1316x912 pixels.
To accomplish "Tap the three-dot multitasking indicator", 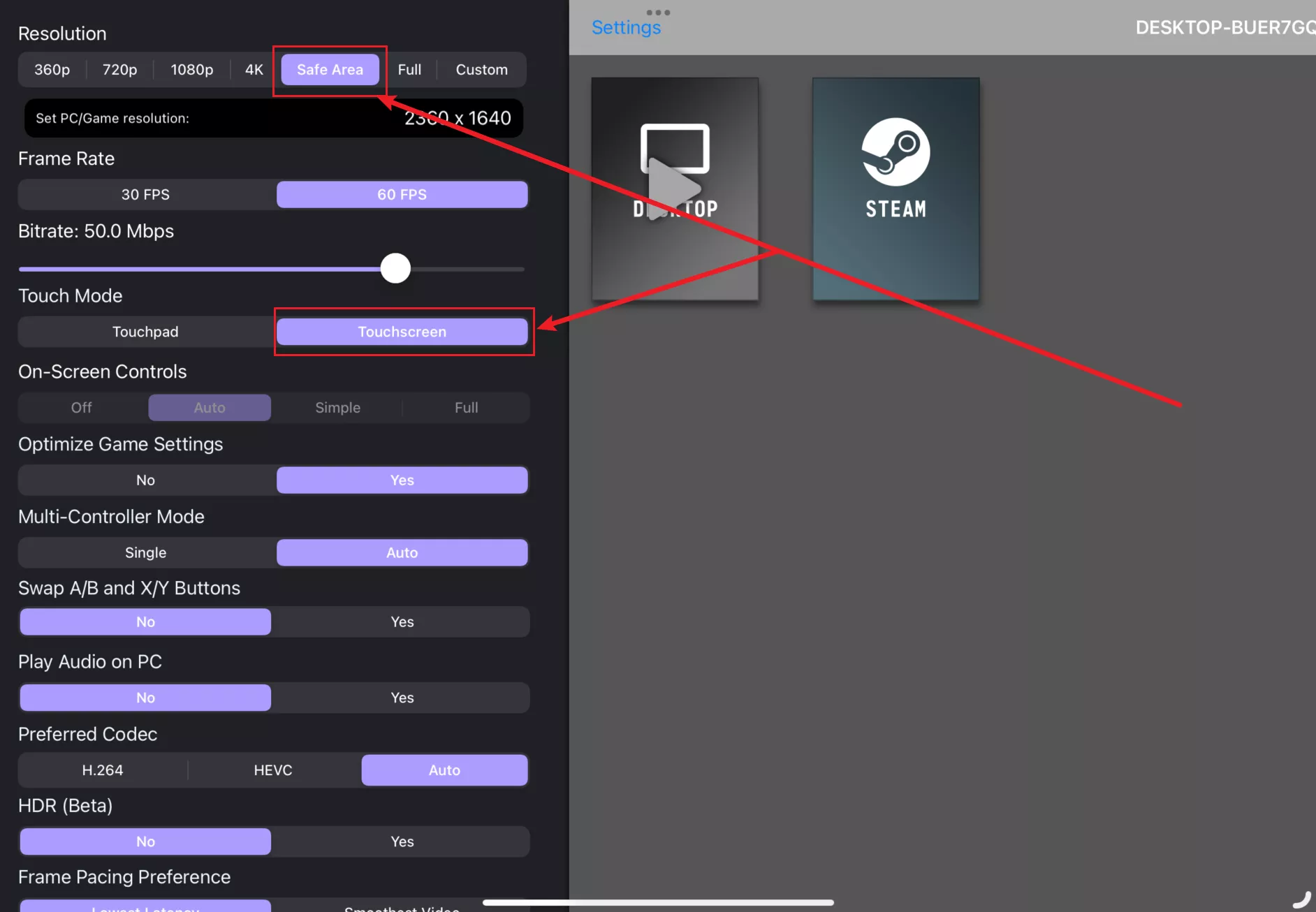I will tap(658, 12).
